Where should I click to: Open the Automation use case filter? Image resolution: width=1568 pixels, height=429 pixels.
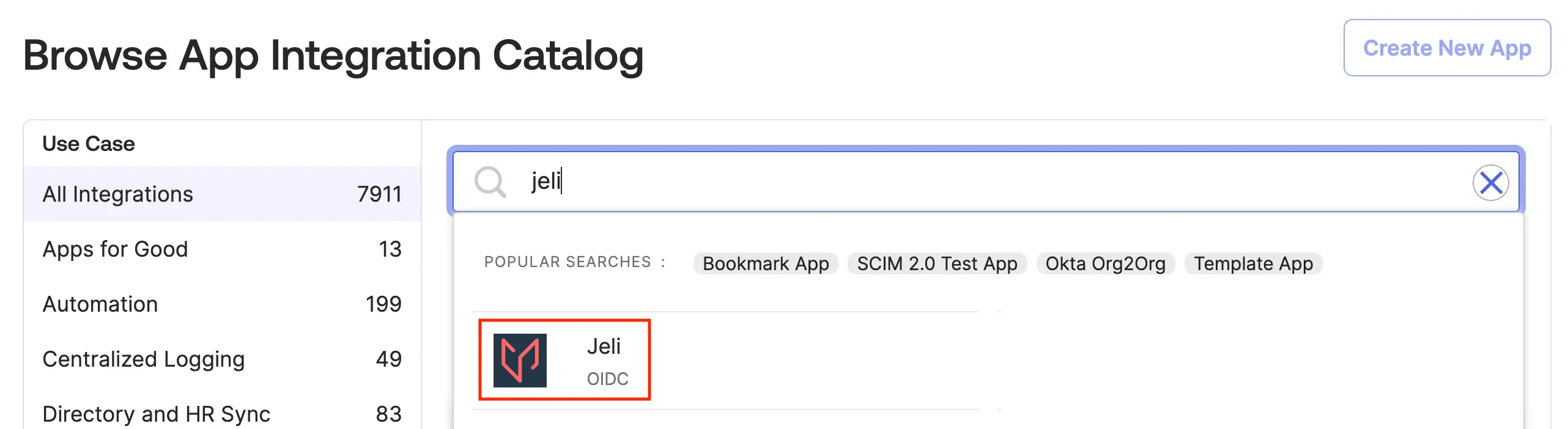coord(100,304)
